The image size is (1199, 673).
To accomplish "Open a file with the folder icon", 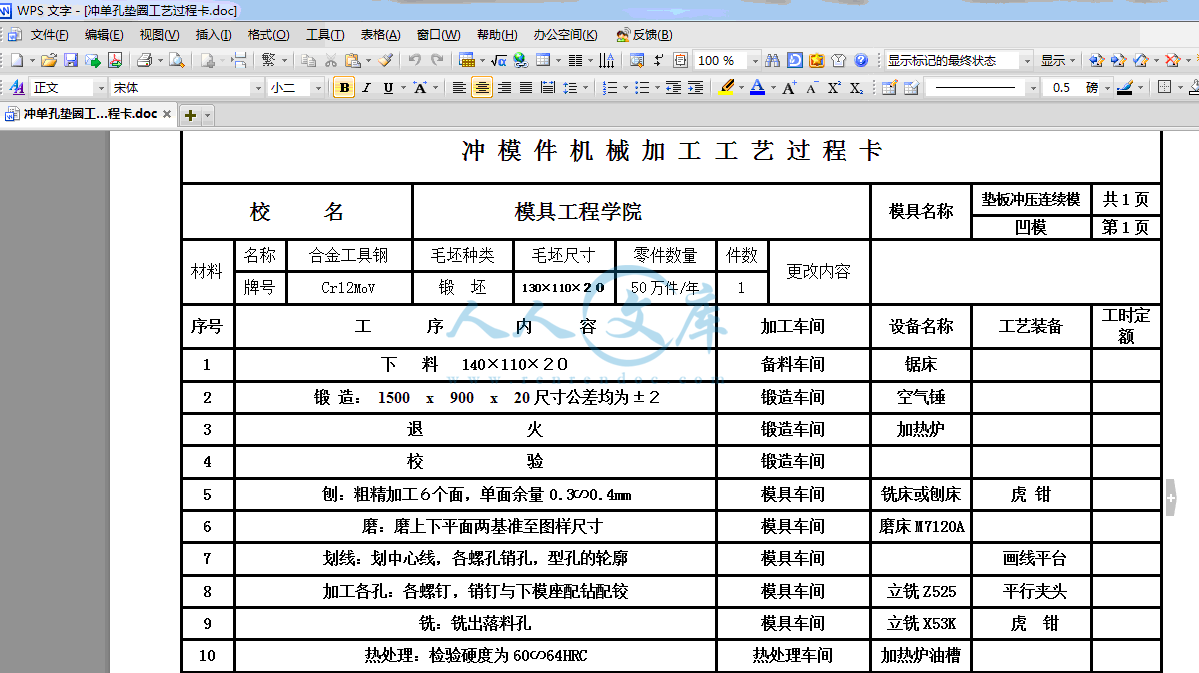I will pos(49,60).
